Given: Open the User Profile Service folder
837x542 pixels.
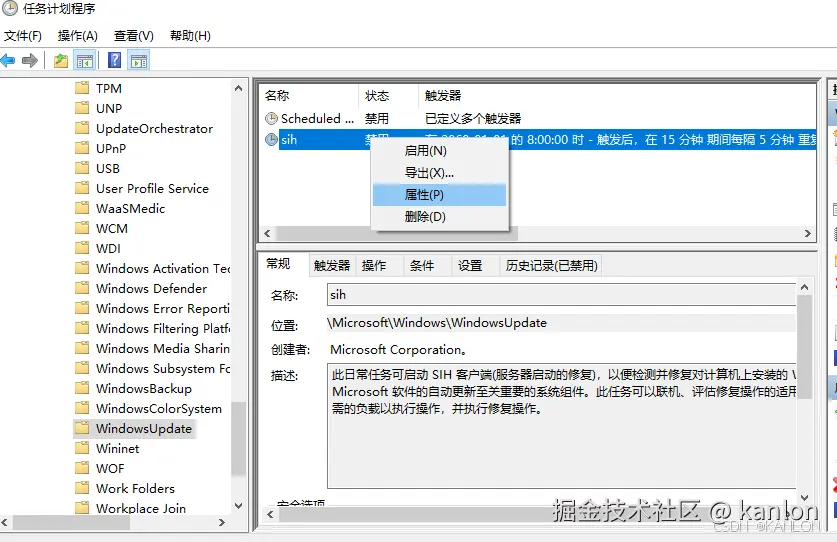Looking at the screenshot, I should click(152, 188).
